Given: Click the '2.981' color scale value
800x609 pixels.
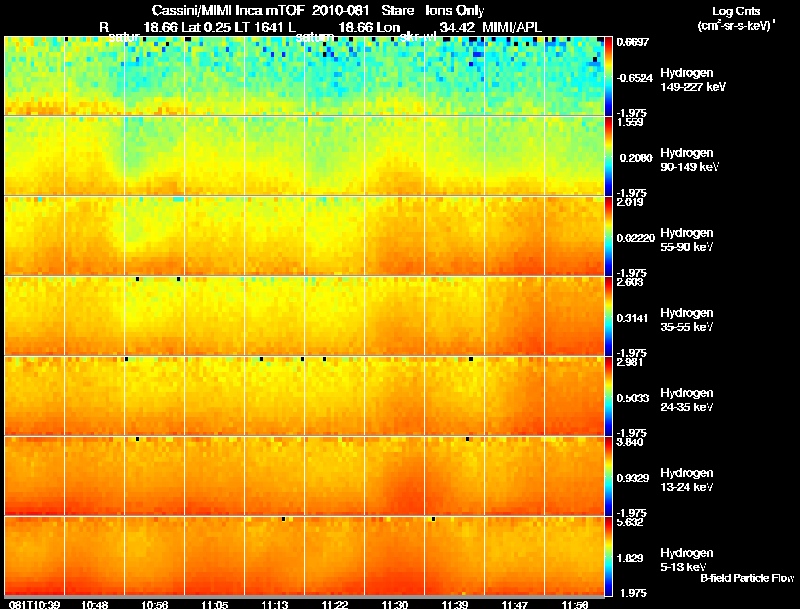Looking at the screenshot, I should pyautogui.click(x=630, y=362).
